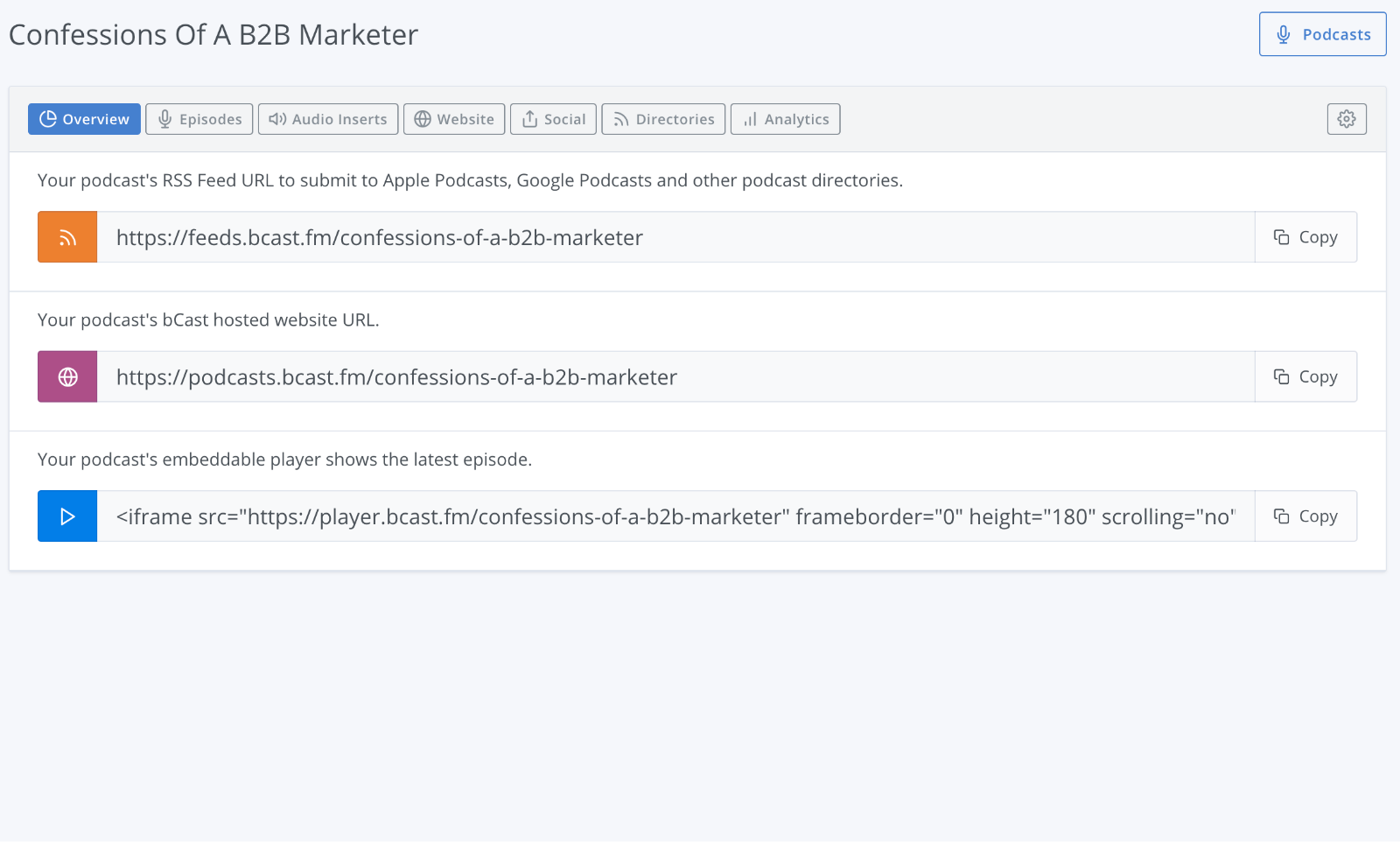Click the RSS feed URL field
1400x842 pixels.
point(675,237)
